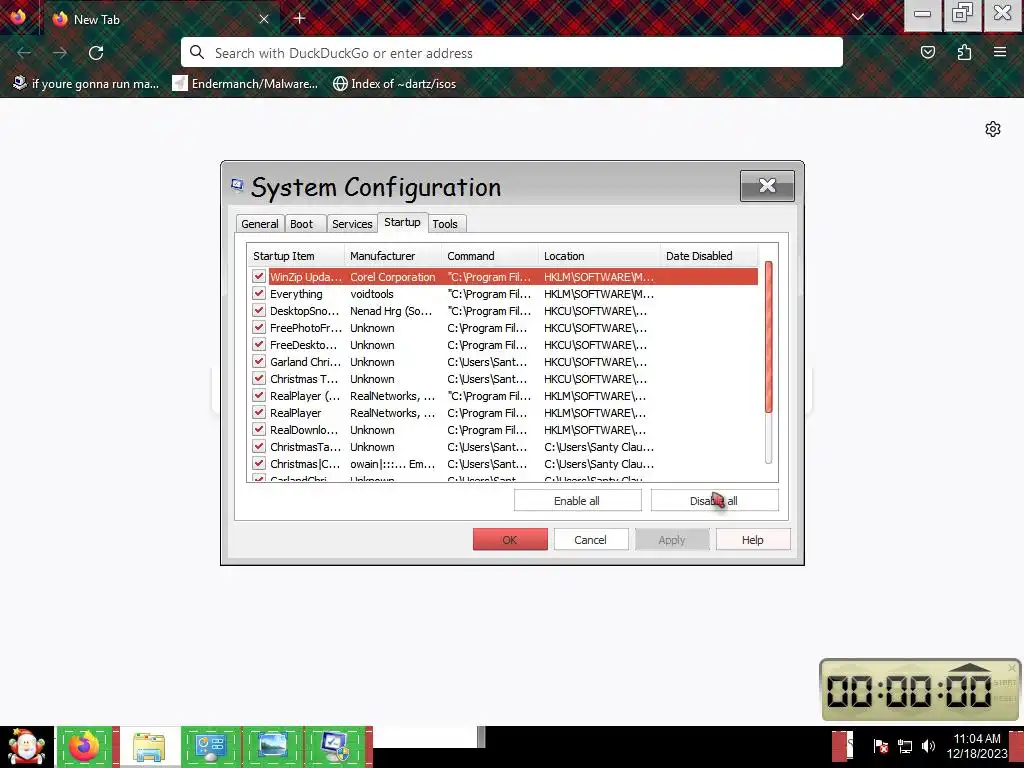Select the Startup tab
The image size is (1024, 768).
tap(402, 222)
